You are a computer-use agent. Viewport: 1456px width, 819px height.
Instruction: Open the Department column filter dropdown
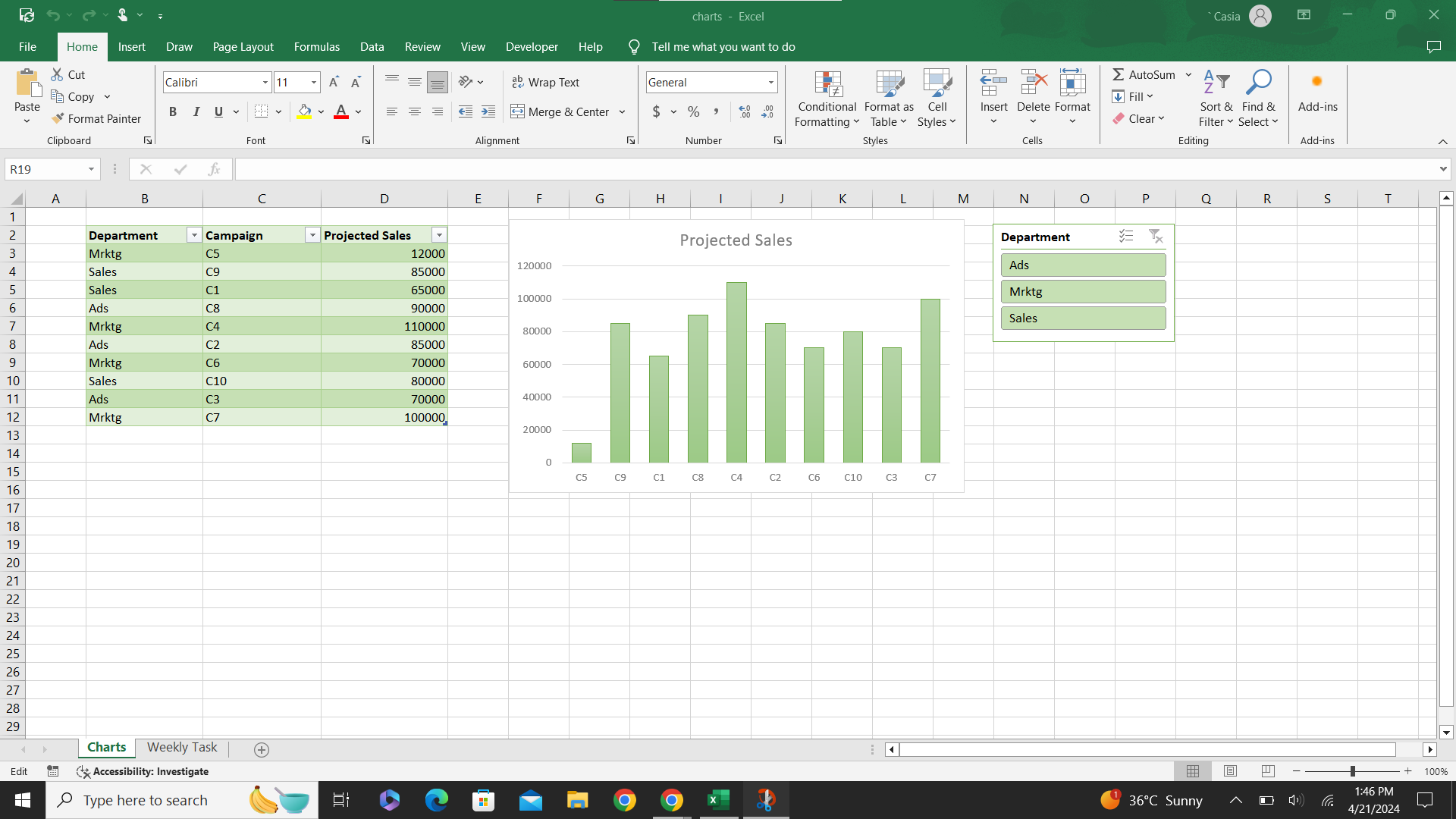click(x=194, y=235)
